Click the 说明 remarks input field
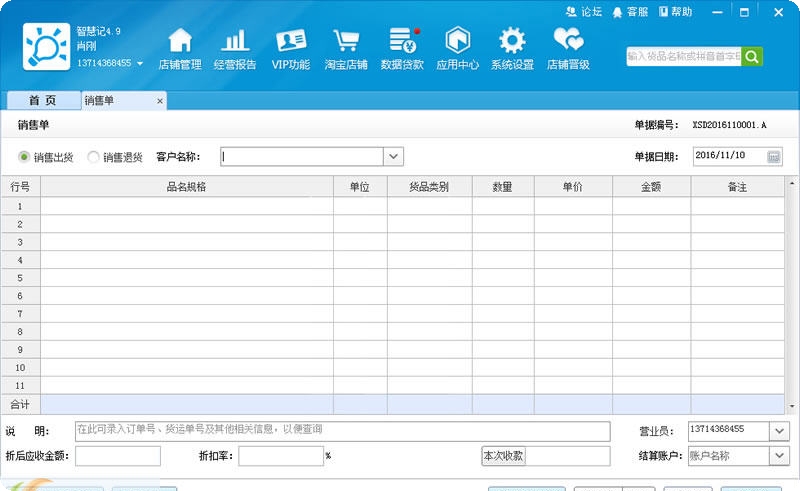 coord(342,431)
